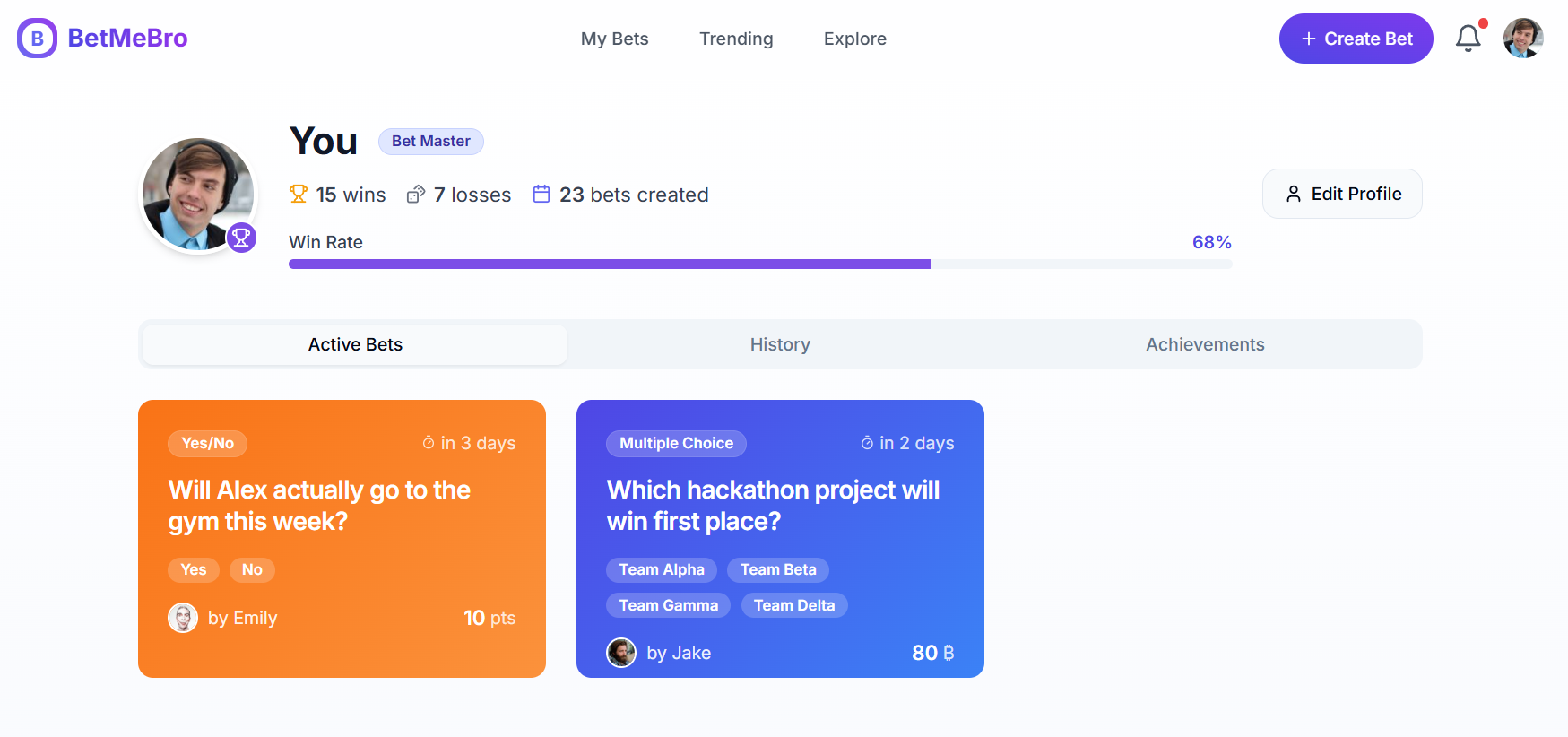Open the Achievements tab

[x=1205, y=344]
